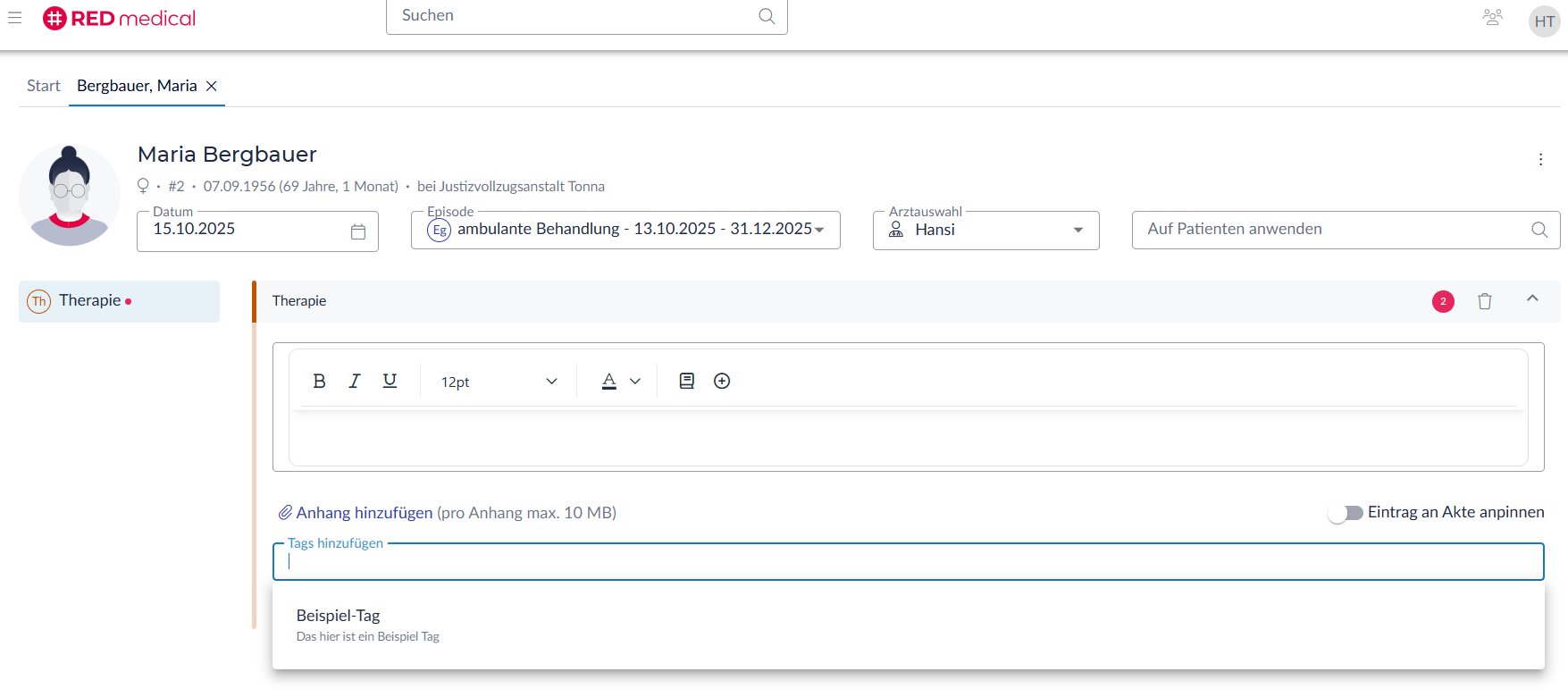Open the hamburger navigation menu
Screen dimensions: 1568x697
click(x=15, y=18)
